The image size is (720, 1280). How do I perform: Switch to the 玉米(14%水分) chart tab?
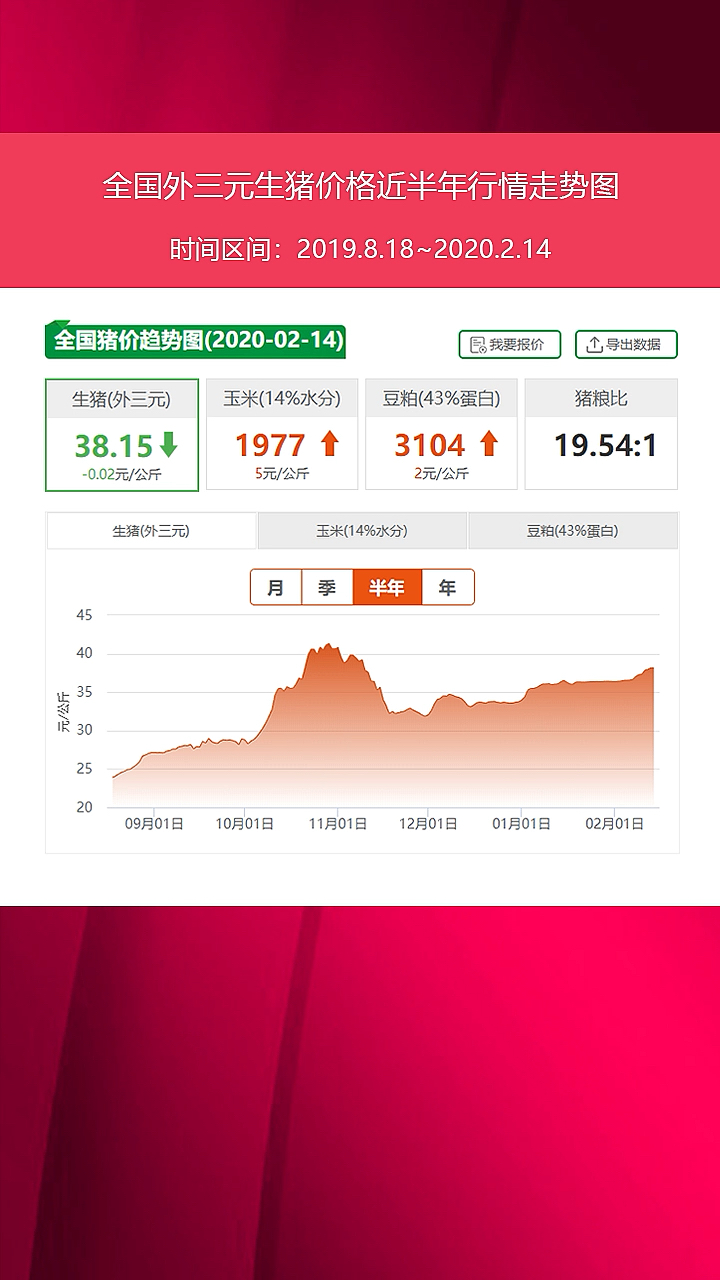pyautogui.click(x=362, y=531)
